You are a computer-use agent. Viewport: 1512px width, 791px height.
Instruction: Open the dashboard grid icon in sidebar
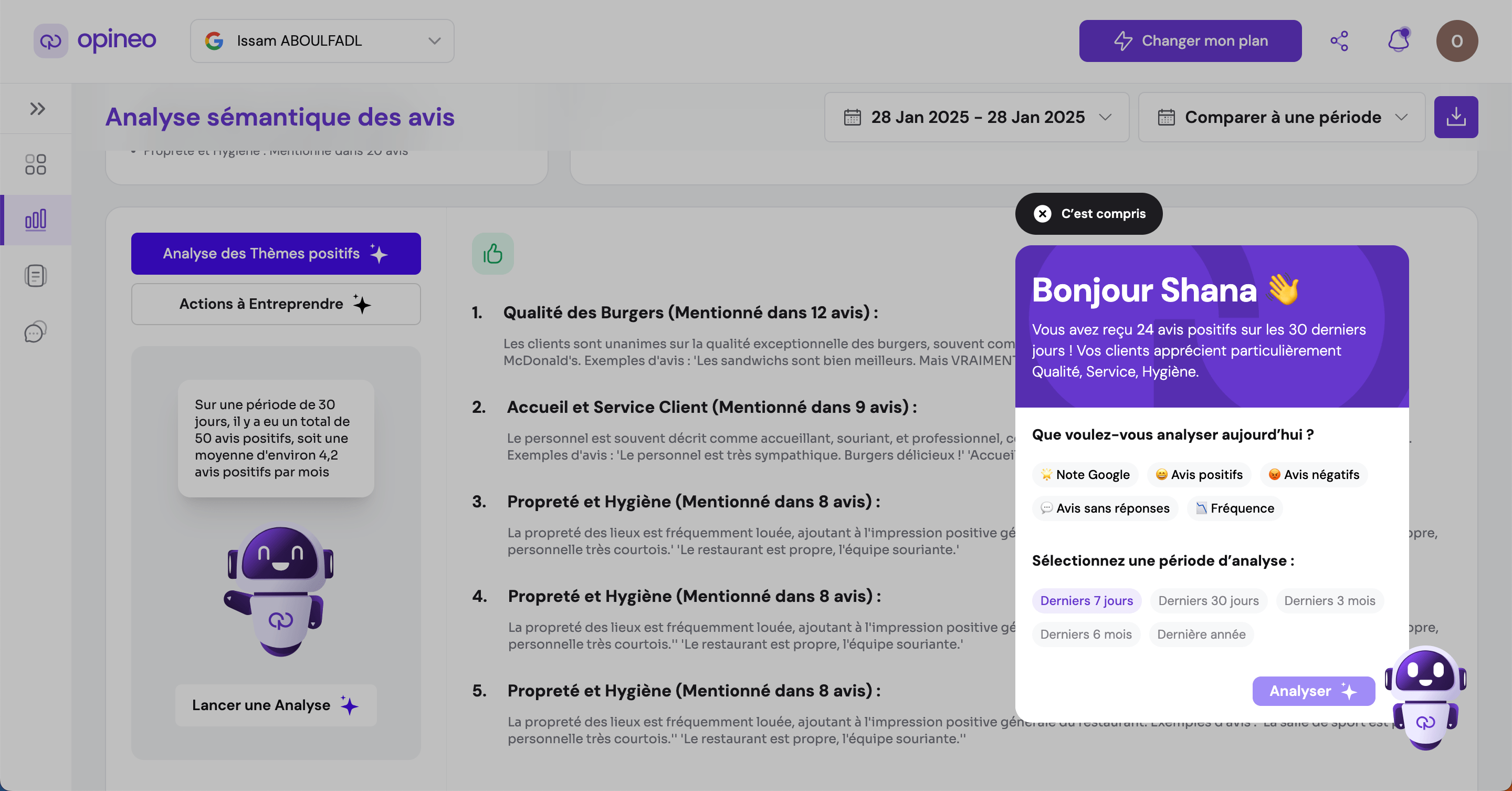[x=35, y=164]
